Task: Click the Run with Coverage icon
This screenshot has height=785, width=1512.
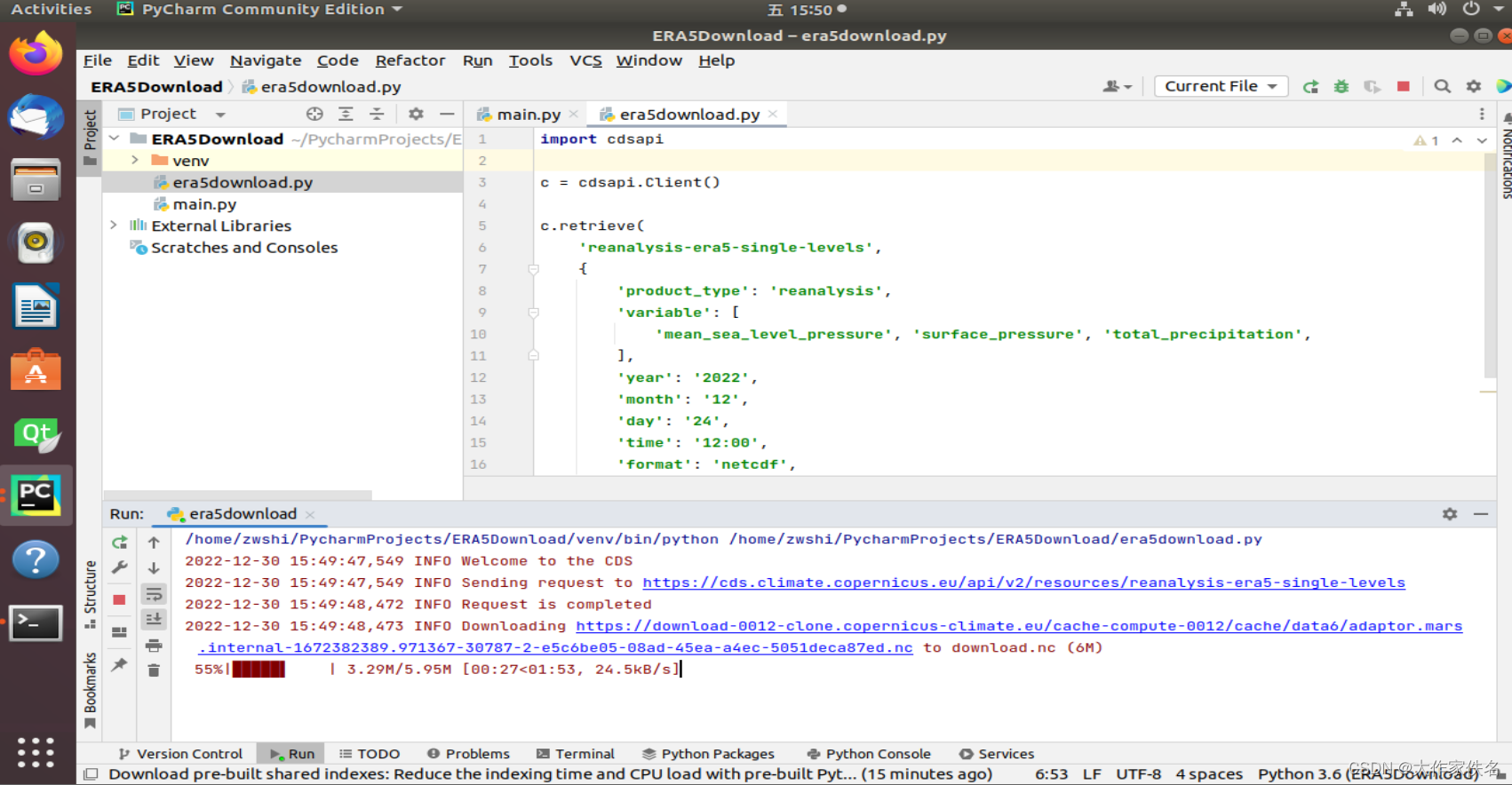Action: [1373, 86]
